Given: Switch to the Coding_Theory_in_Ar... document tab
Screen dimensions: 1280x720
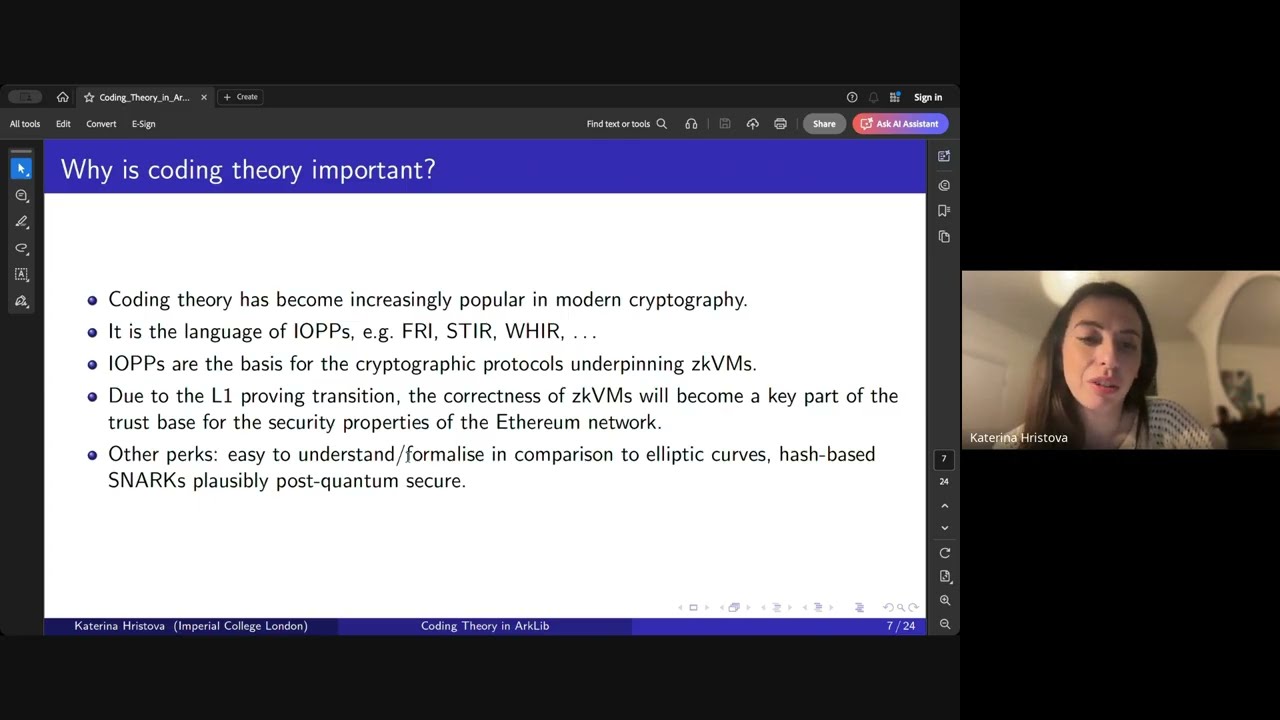Looking at the screenshot, I should (x=144, y=97).
